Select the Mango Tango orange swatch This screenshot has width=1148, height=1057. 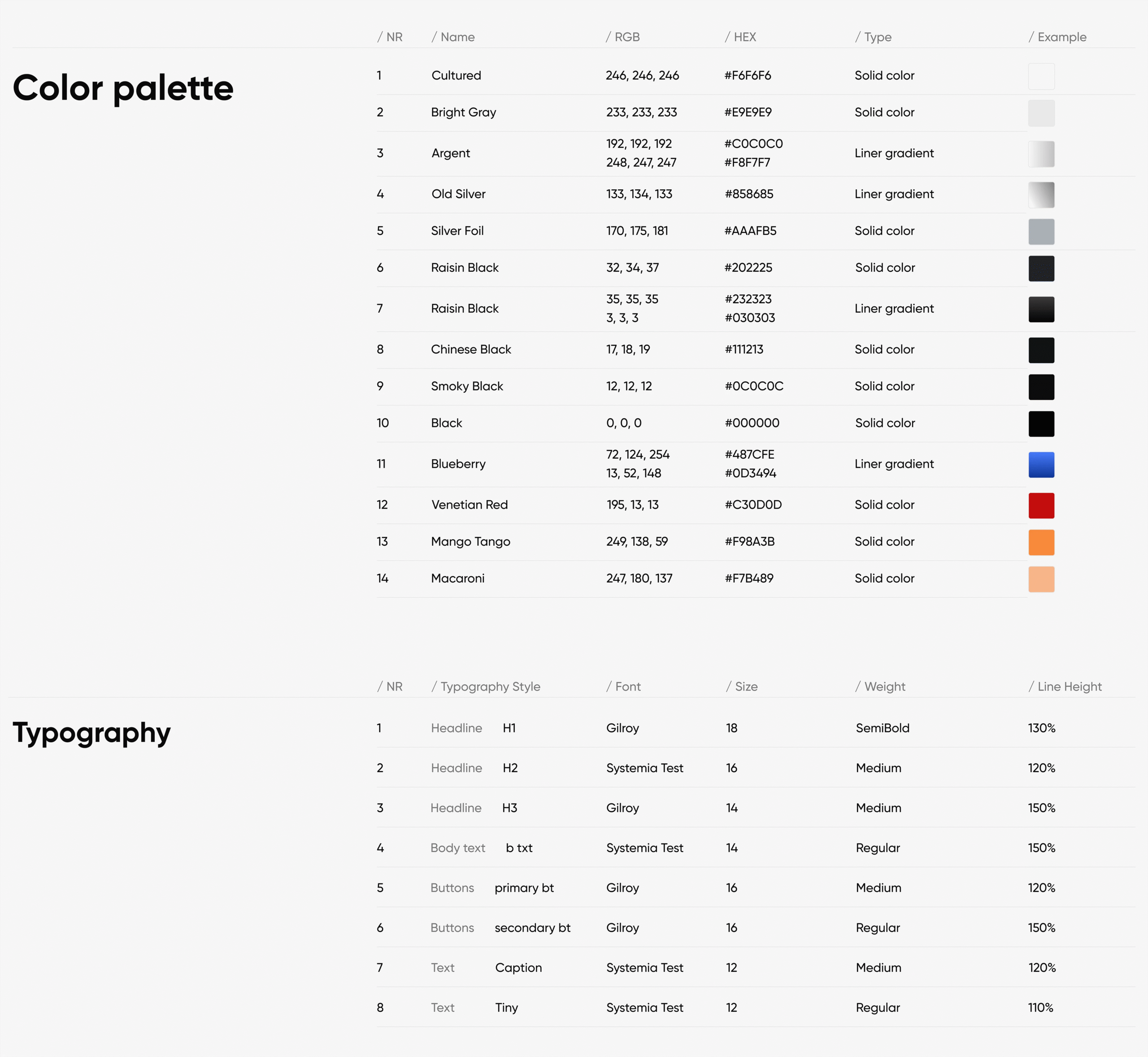(x=1041, y=542)
